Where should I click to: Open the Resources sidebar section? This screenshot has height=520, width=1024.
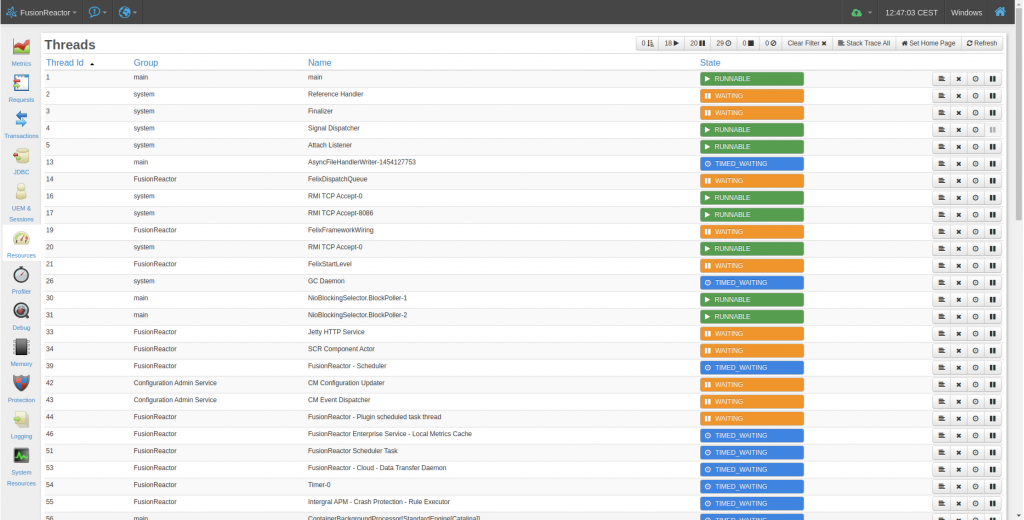[21, 244]
